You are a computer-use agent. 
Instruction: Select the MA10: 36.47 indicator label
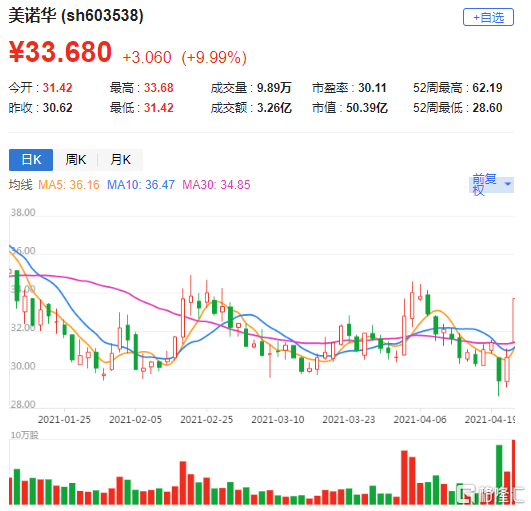point(141,185)
